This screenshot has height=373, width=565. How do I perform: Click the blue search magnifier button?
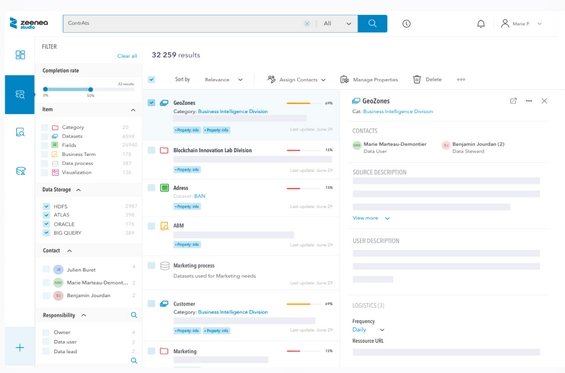tap(372, 23)
